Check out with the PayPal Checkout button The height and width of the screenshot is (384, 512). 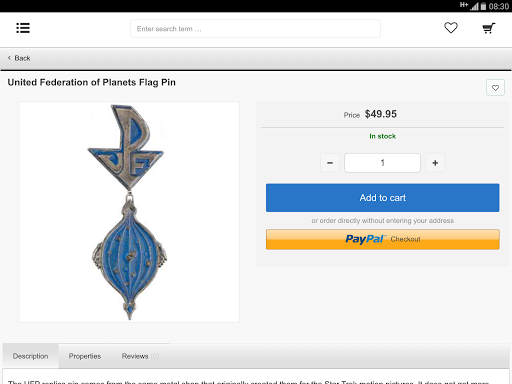[x=383, y=239]
